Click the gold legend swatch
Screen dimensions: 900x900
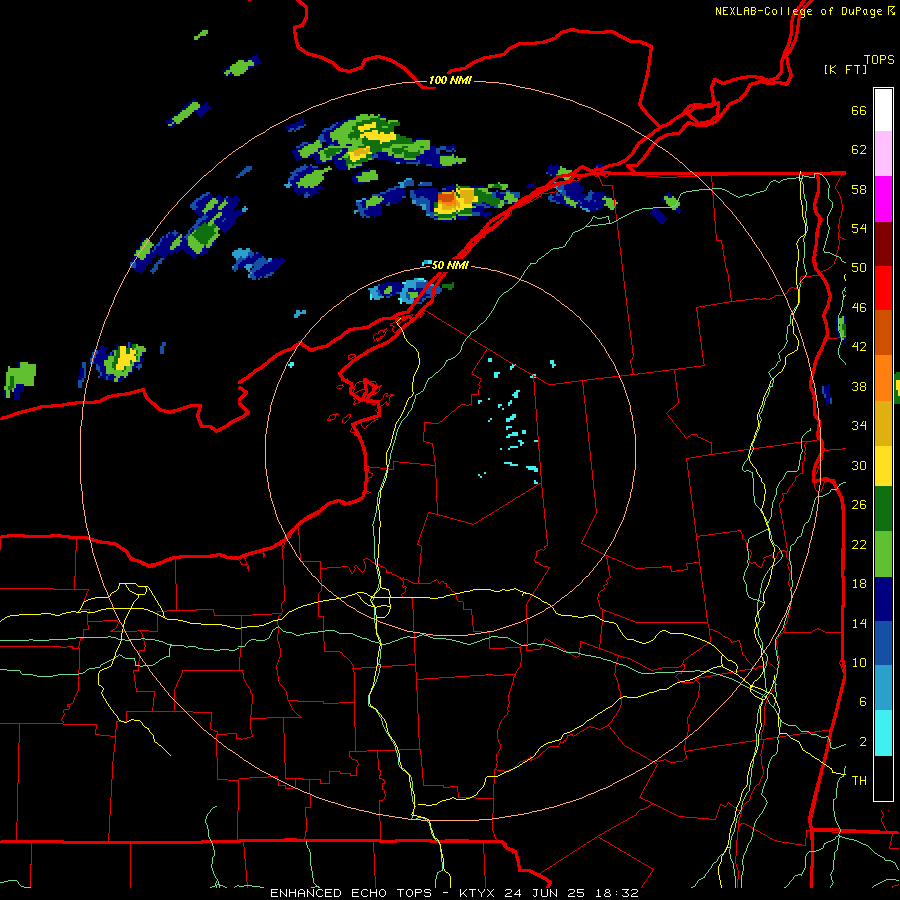point(883,423)
